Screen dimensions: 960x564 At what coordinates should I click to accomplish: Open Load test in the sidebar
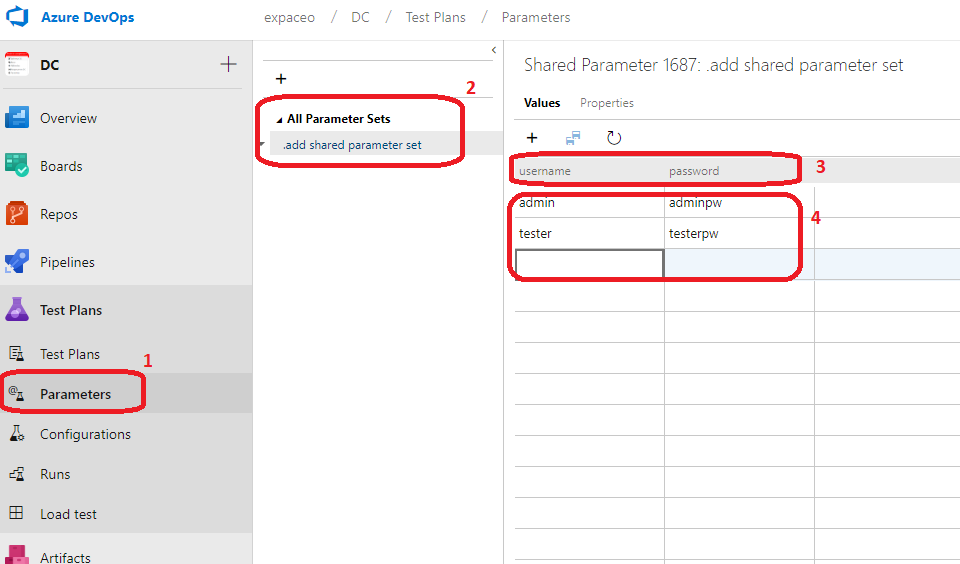[69, 514]
